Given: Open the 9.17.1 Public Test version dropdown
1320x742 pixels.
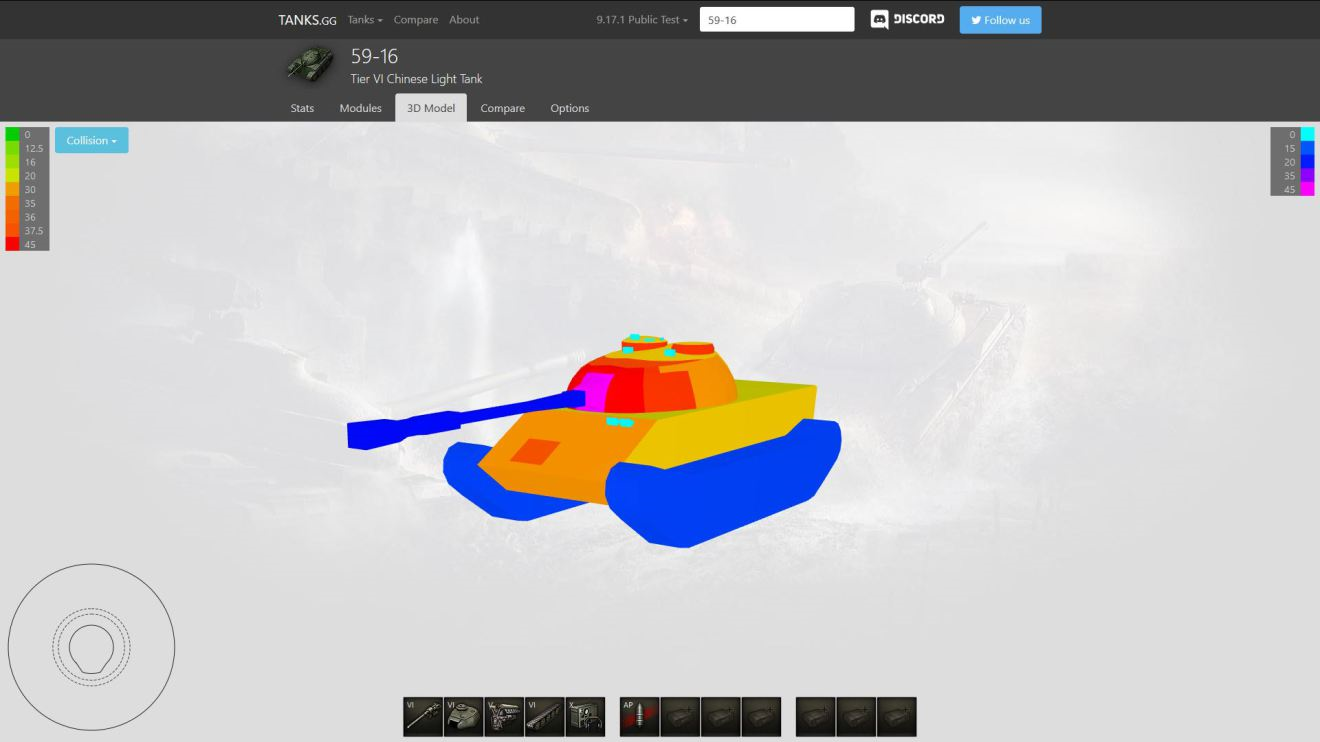Looking at the screenshot, I should (642, 20).
